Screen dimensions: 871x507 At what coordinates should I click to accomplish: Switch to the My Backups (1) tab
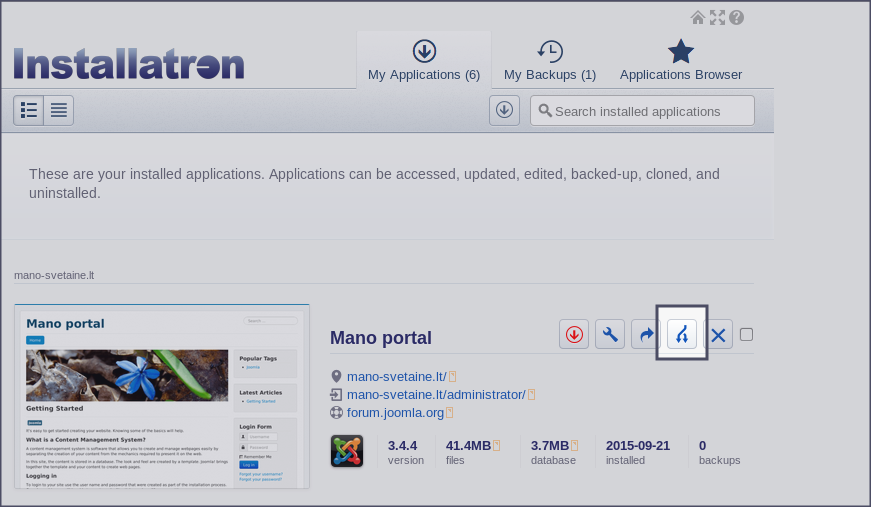coord(549,61)
